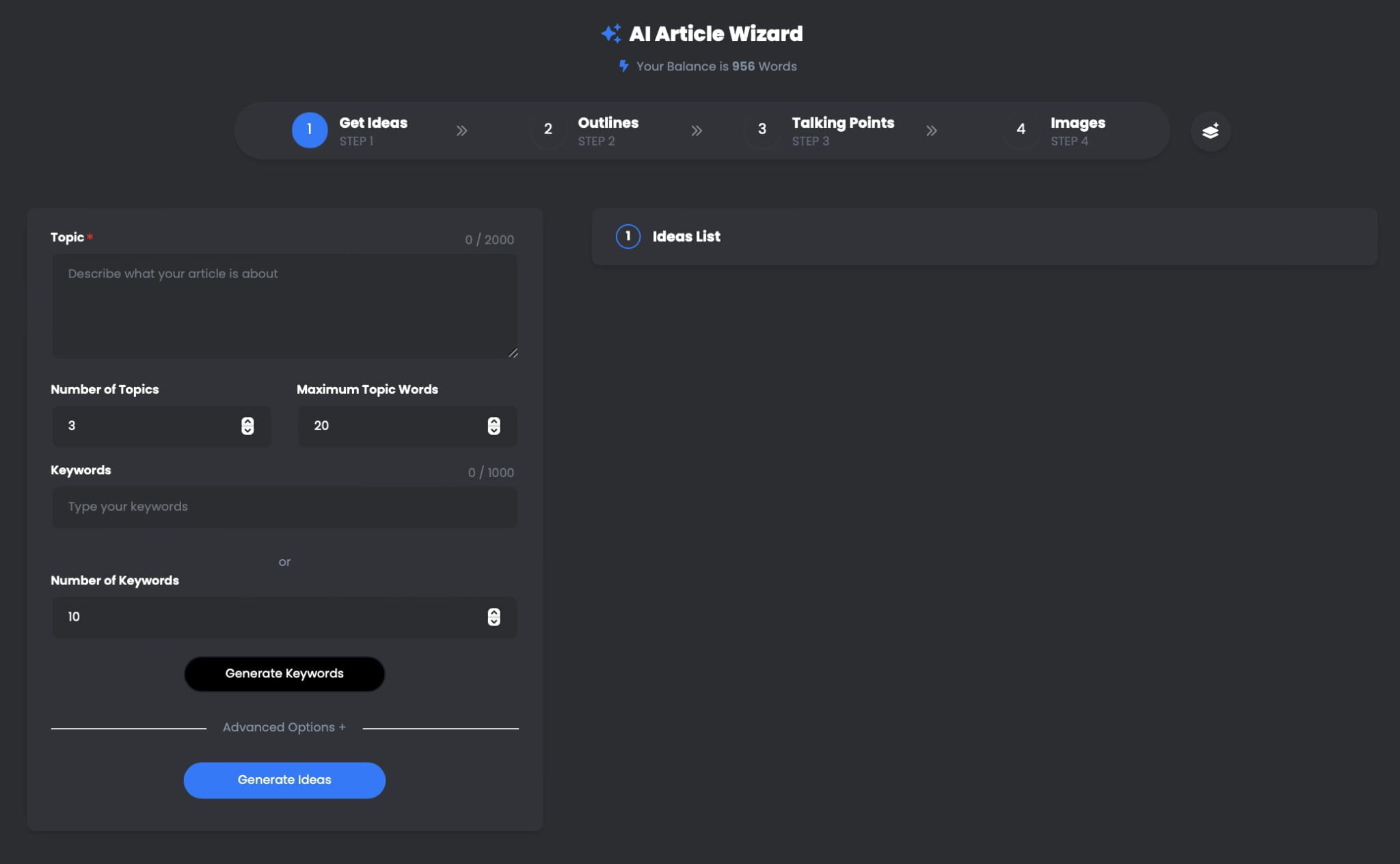Click inside the Topic description textarea
The height and width of the screenshot is (864, 1400).
coord(284,306)
